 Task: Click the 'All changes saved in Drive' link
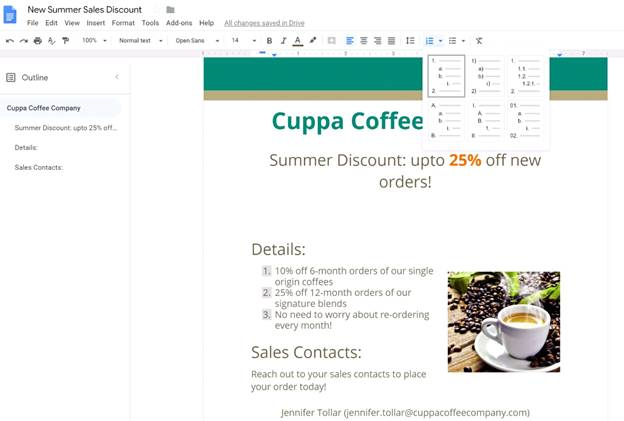point(264,23)
